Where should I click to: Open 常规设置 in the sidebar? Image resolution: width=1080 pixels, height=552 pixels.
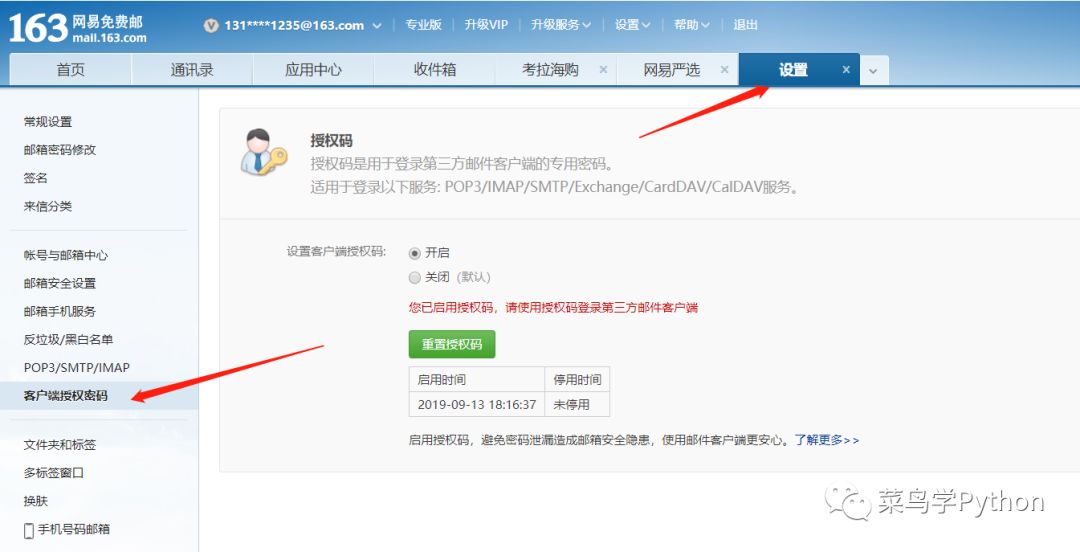coord(48,122)
